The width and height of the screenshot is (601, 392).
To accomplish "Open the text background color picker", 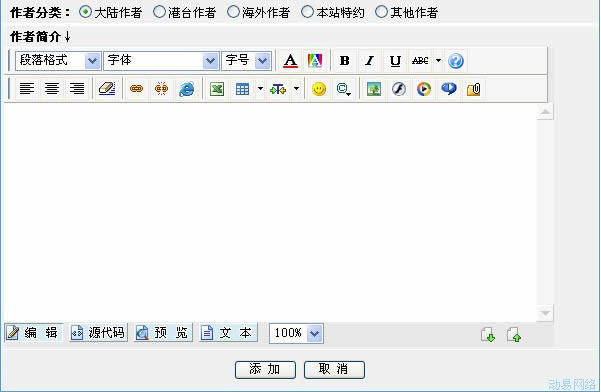I will tap(315, 61).
